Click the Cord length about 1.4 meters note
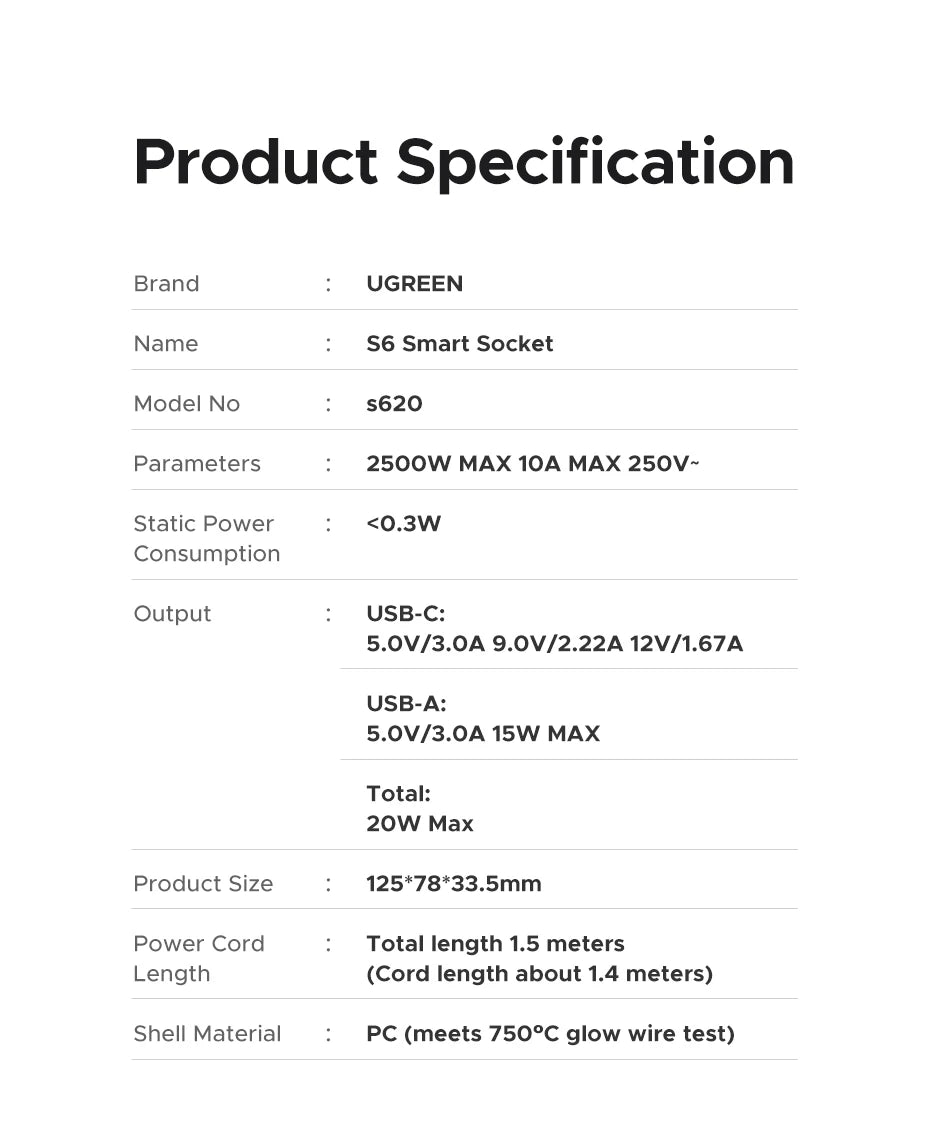This screenshot has height=1142, width=930. coord(539,974)
